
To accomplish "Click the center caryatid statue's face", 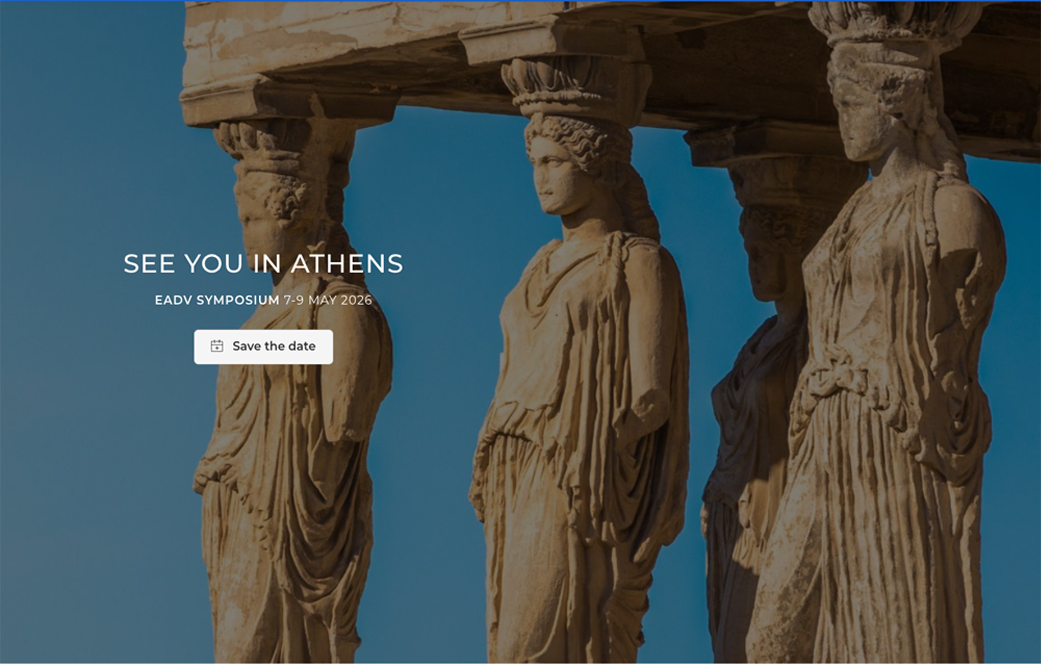I will tap(552, 174).
